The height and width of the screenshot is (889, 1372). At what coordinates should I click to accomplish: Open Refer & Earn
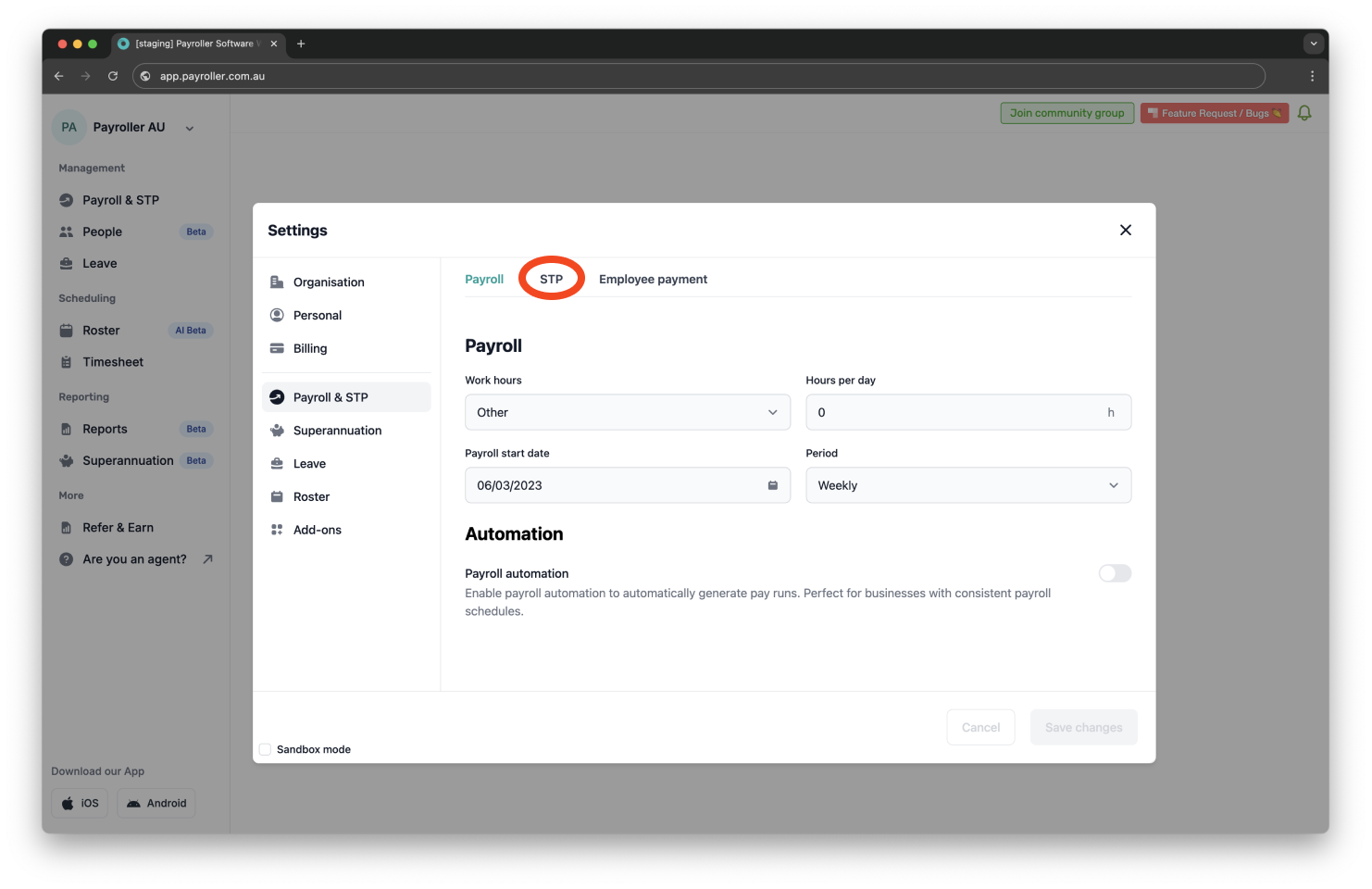pos(67,527)
